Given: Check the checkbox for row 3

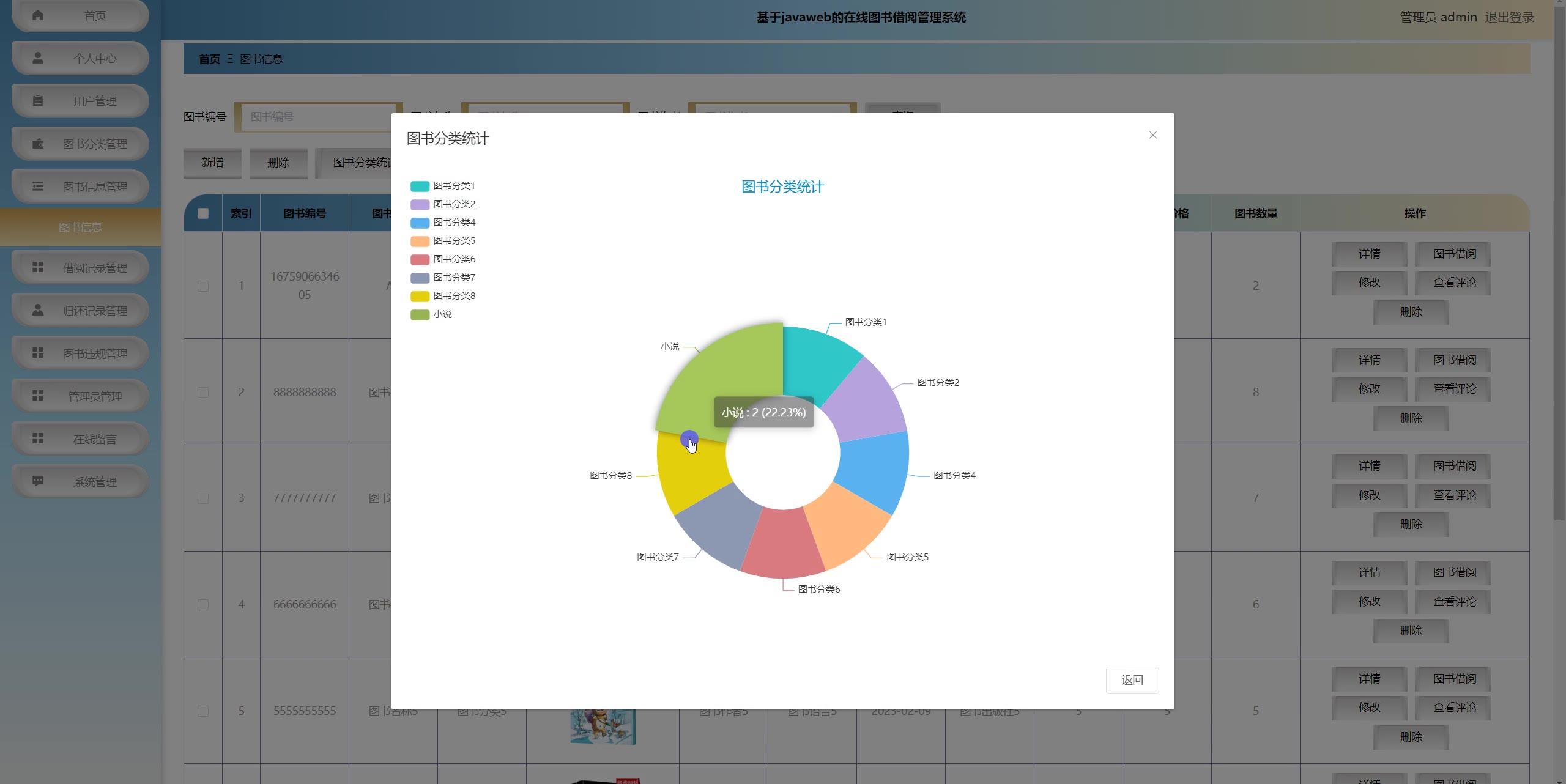Looking at the screenshot, I should pos(203,498).
